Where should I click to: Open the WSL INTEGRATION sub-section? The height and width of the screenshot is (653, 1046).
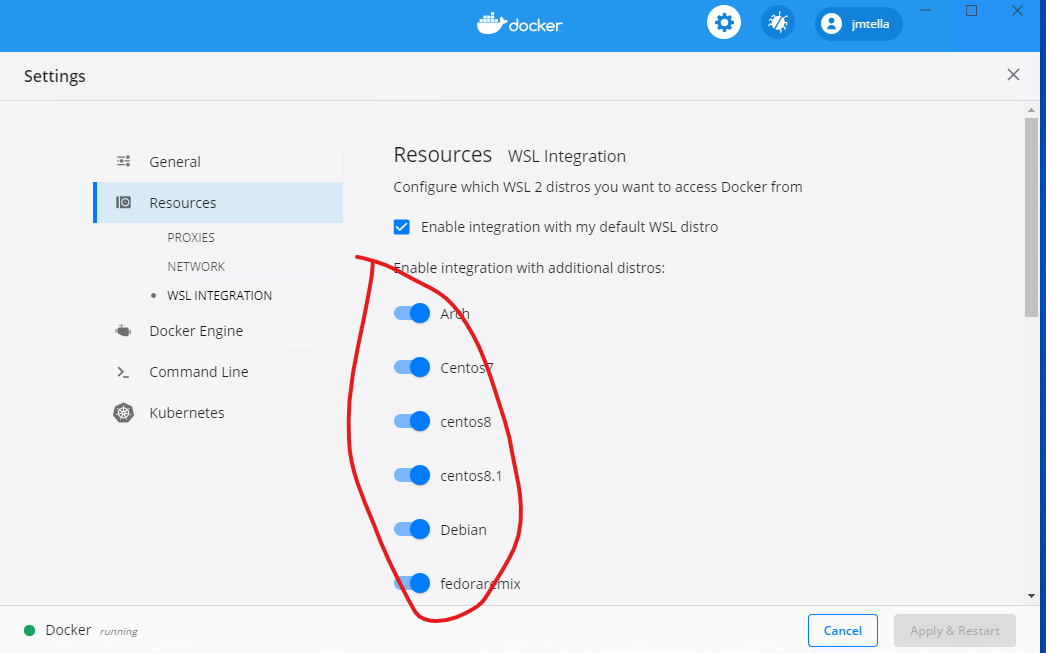pyautogui.click(x=219, y=295)
